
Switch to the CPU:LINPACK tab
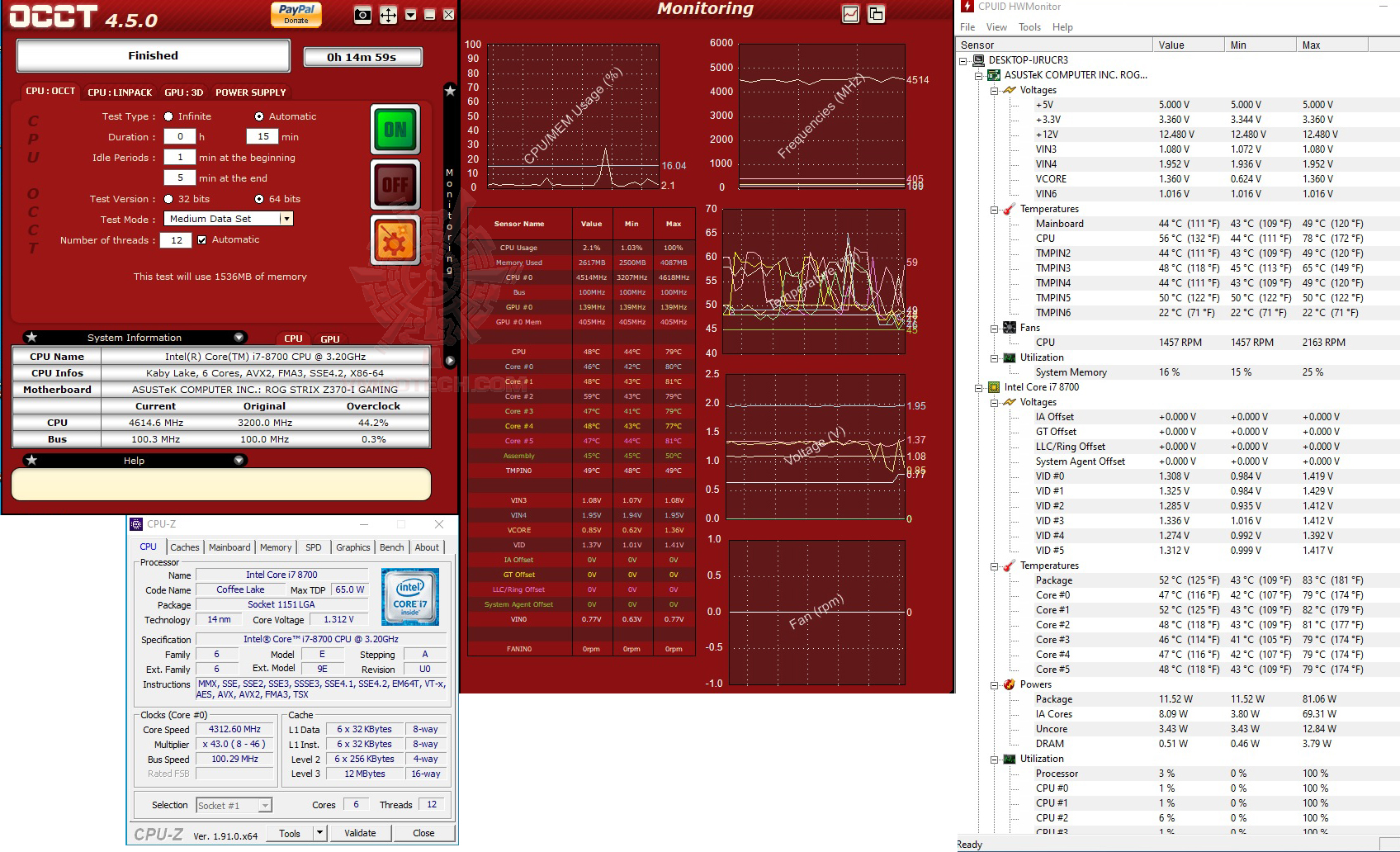[120, 92]
